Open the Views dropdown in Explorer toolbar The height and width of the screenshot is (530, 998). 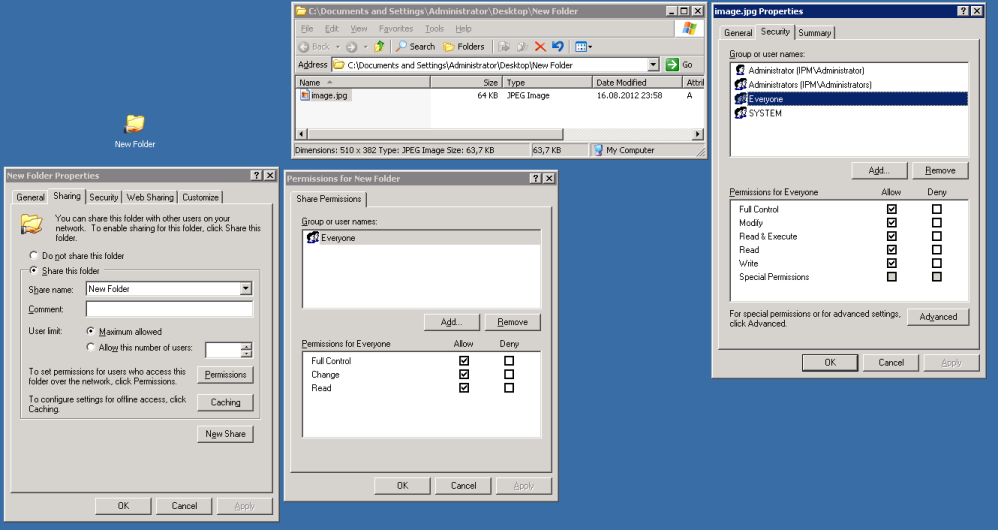(584, 46)
